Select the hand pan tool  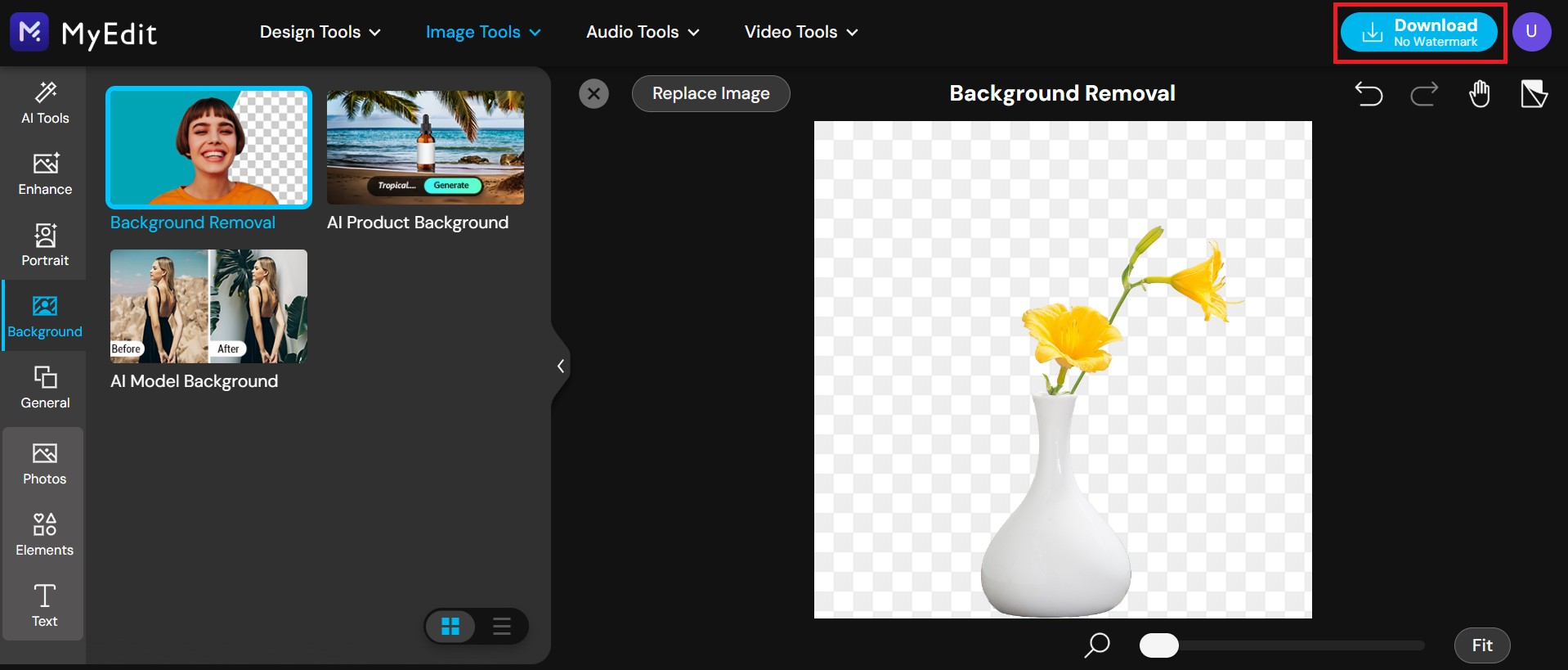tap(1480, 94)
